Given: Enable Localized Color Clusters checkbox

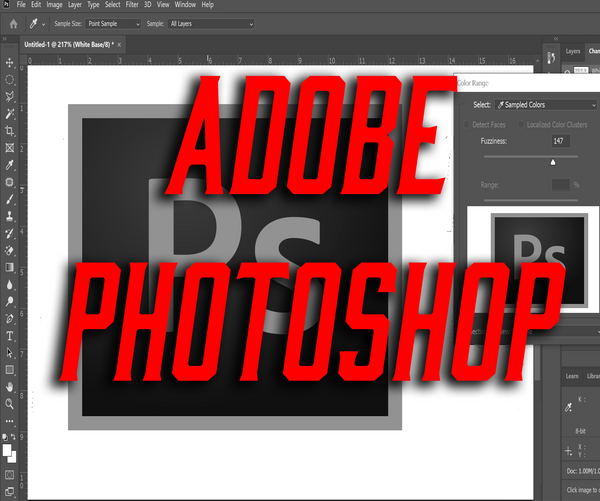Looking at the screenshot, I should [x=521, y=124].
